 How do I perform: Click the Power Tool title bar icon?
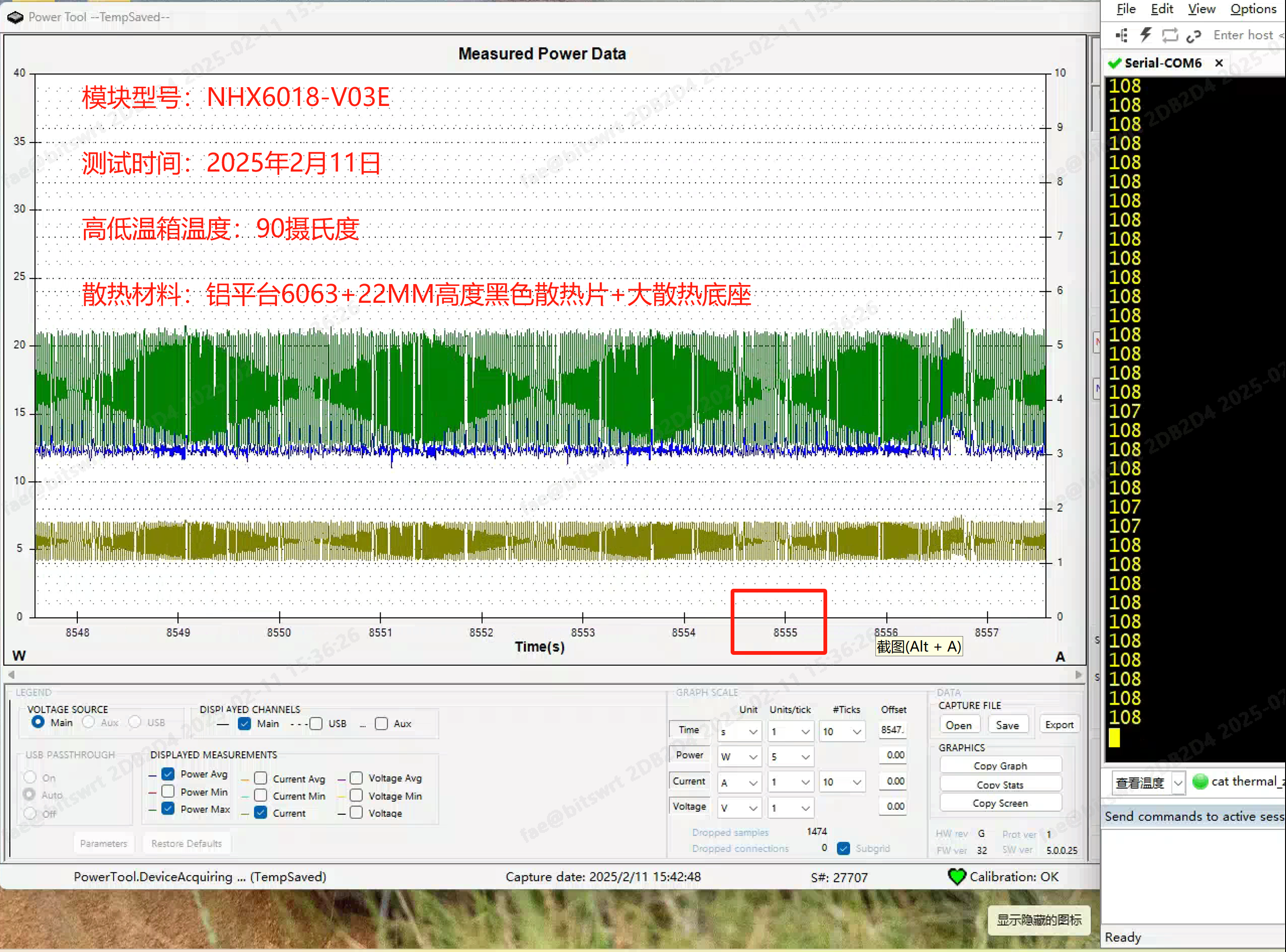(x=15, y=17)
